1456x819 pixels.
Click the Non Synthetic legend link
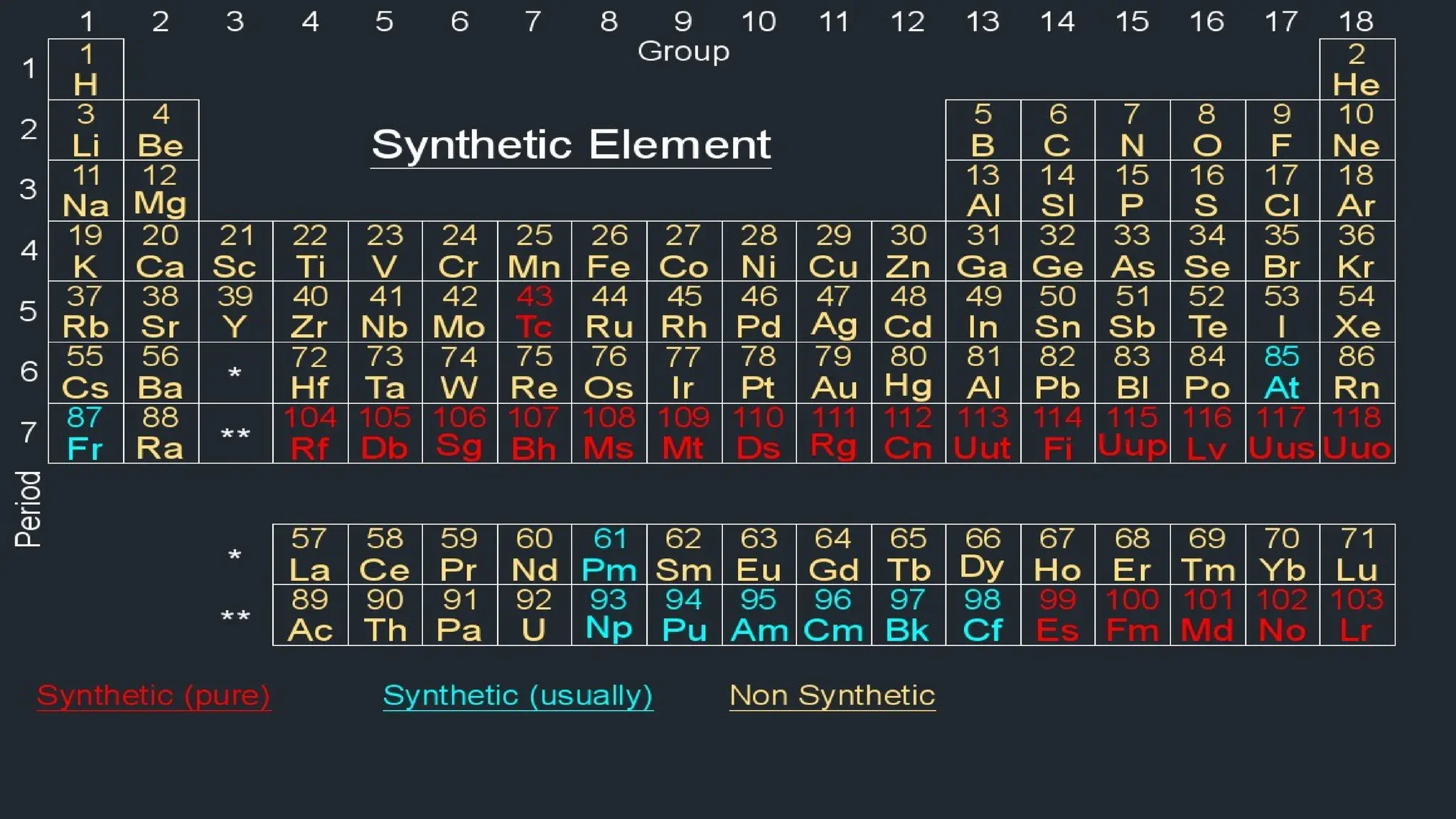click(832, 695)
